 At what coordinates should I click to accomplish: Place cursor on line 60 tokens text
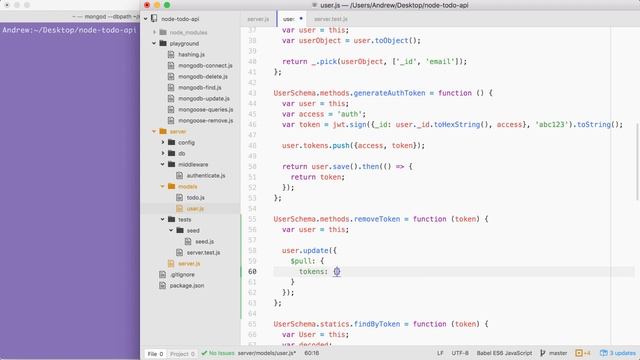click(313, 271)
